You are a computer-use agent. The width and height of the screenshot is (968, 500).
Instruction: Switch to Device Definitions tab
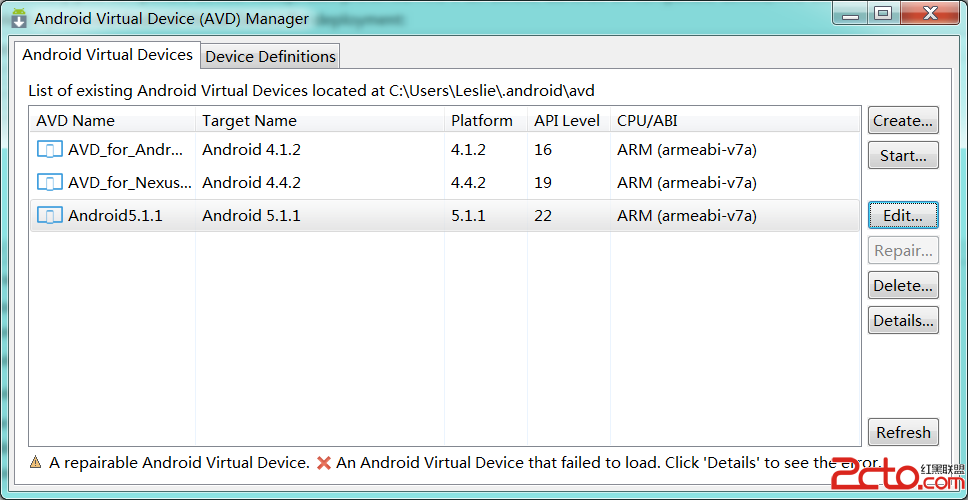click(x=270, y=56)
